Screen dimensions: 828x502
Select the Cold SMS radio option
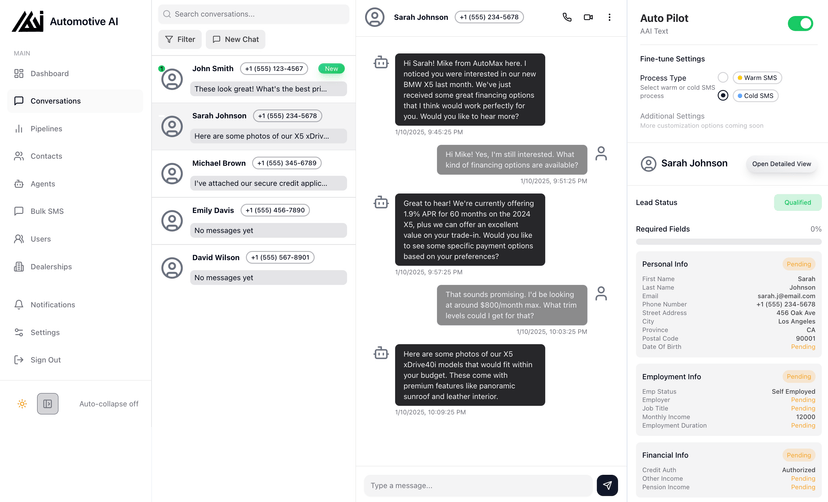[x=723, y=96]
